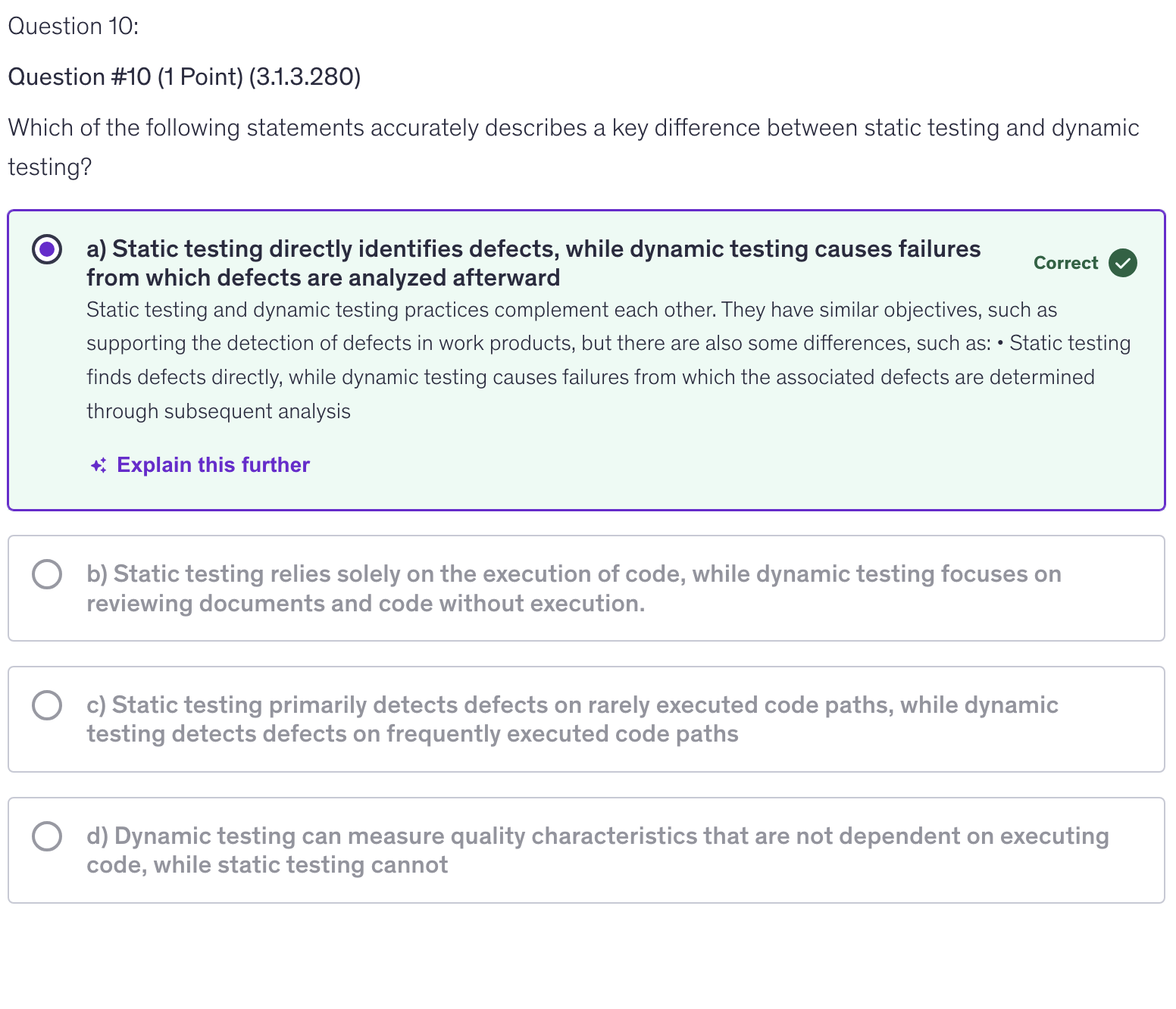Click the green checkmark circle icon

1122,263
